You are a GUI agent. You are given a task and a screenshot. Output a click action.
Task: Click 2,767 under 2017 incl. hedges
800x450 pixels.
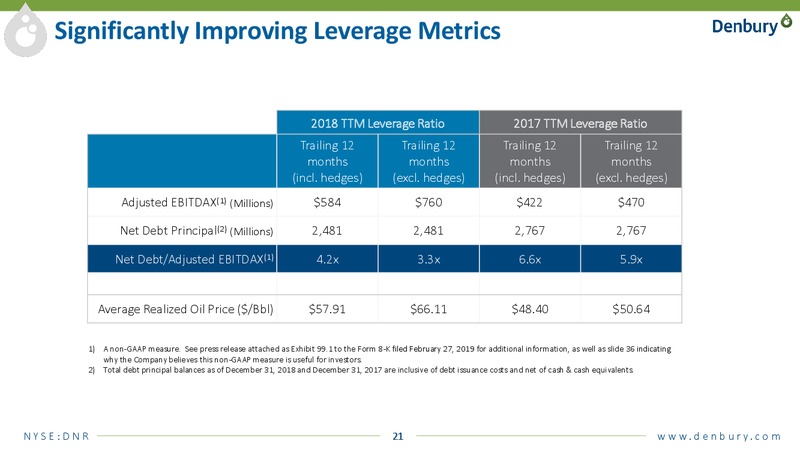point(530,231)
